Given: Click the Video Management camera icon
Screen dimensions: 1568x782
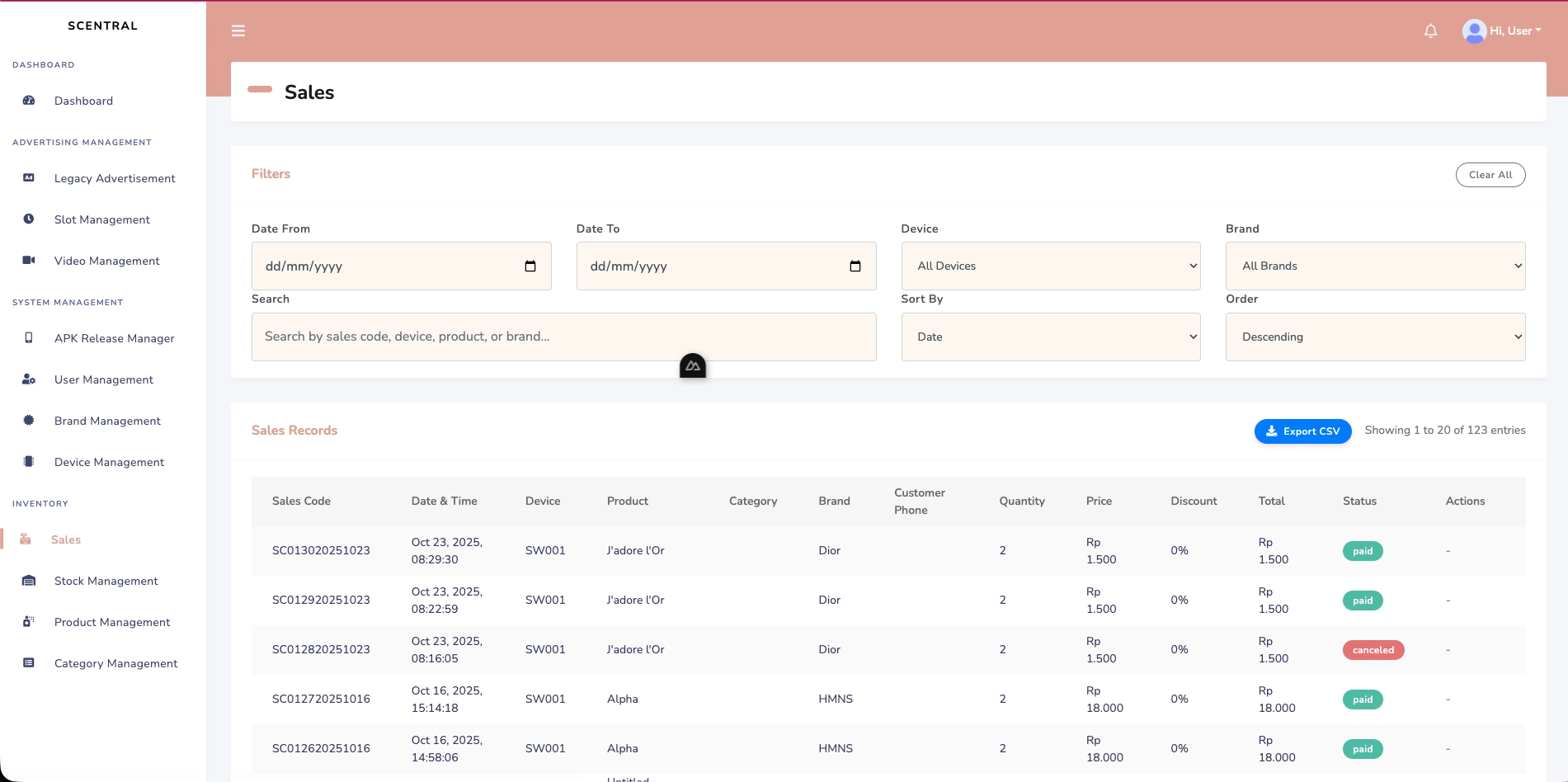Looking at the screenshot, I should tap(29, 261).
